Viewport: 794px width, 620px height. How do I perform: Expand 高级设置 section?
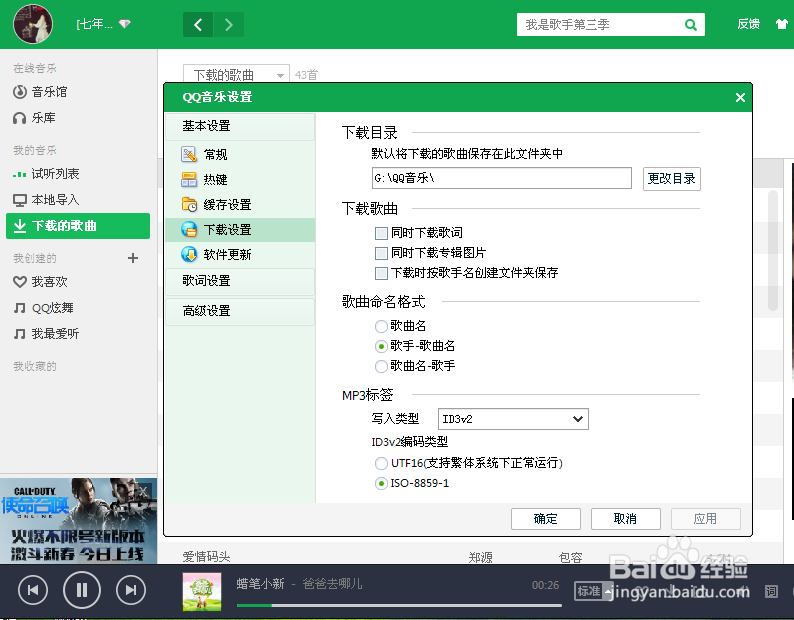[x=240, y=311]
